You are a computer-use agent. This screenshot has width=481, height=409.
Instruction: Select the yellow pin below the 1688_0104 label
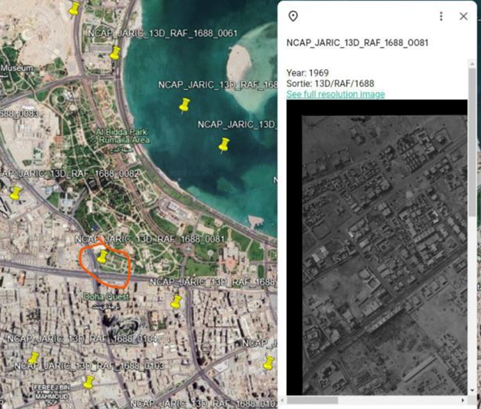33,358
